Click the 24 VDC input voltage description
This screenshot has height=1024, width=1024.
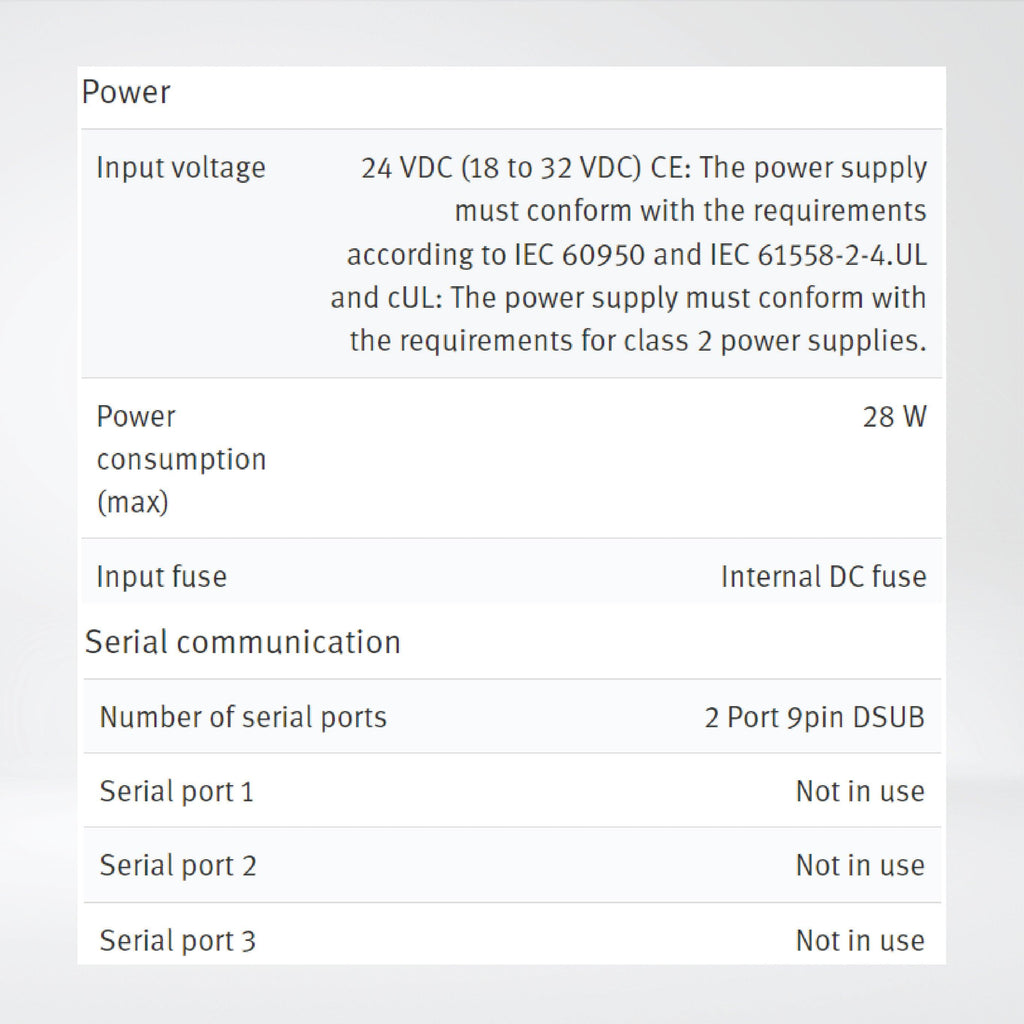[628, 254]
